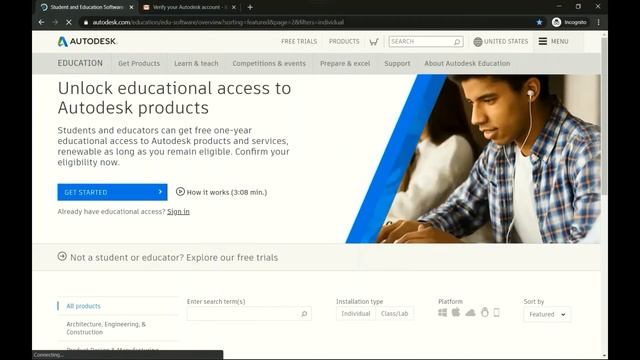The height and width of the screenshot is (360, 640).
Task: Click arrow icon beside free trials text
Action: pos(62,256)
